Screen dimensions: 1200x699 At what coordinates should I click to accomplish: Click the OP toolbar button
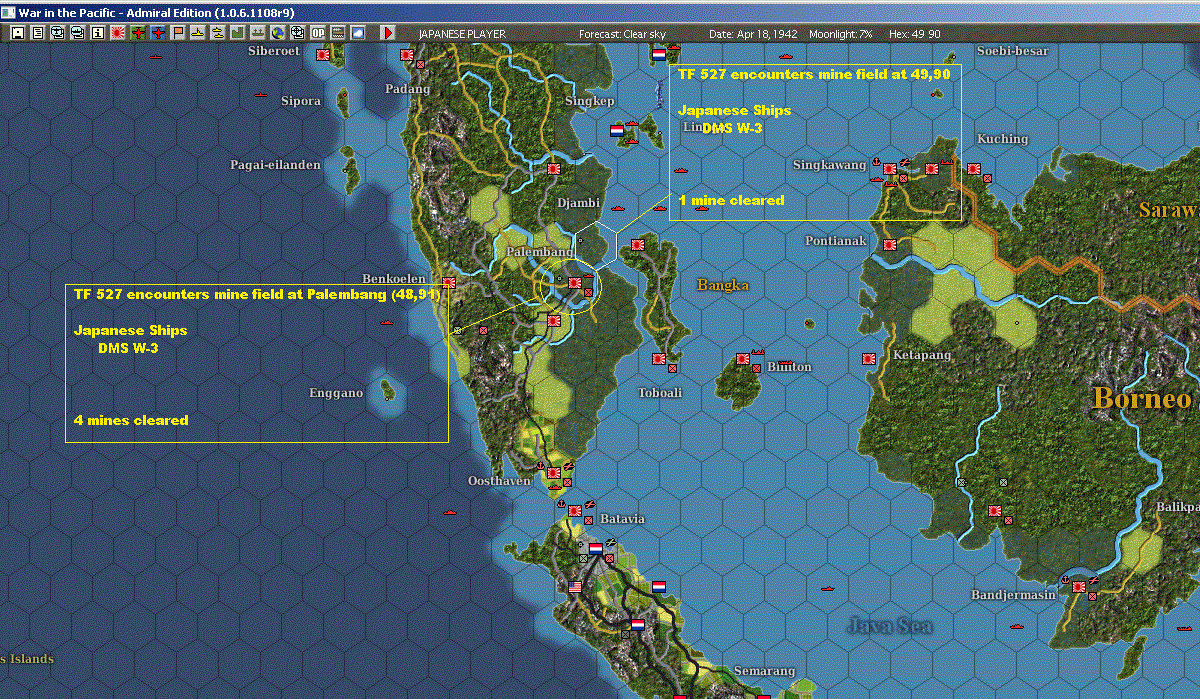point(318,33)
